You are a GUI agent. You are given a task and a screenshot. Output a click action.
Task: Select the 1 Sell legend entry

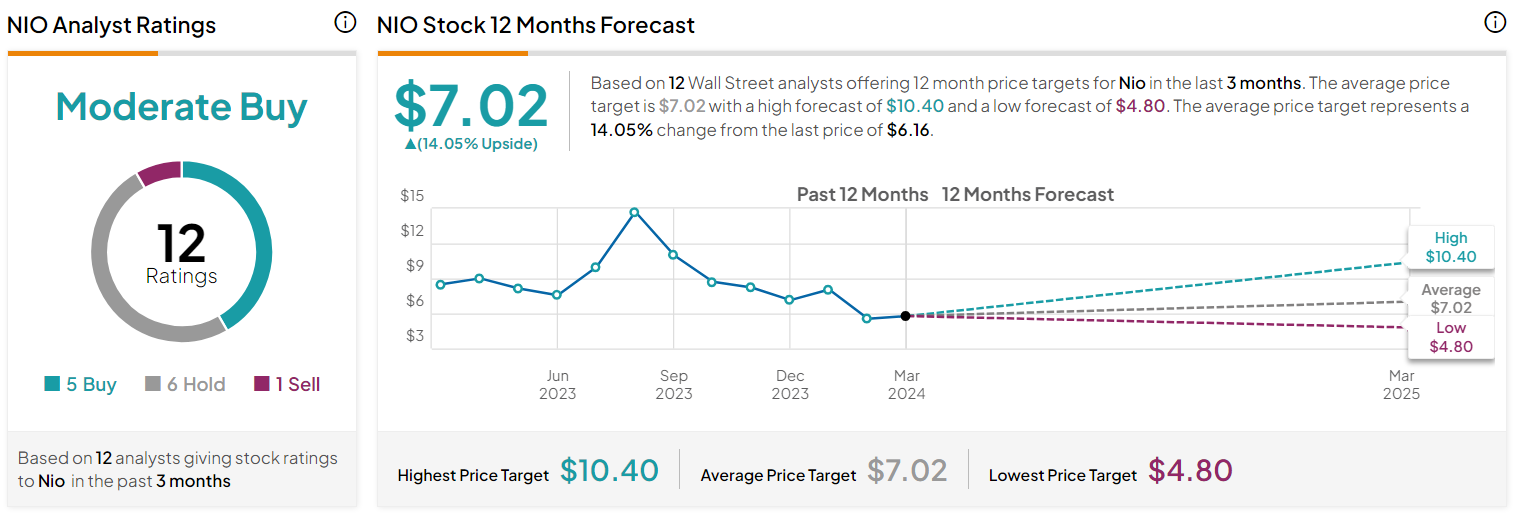[287, 384]
